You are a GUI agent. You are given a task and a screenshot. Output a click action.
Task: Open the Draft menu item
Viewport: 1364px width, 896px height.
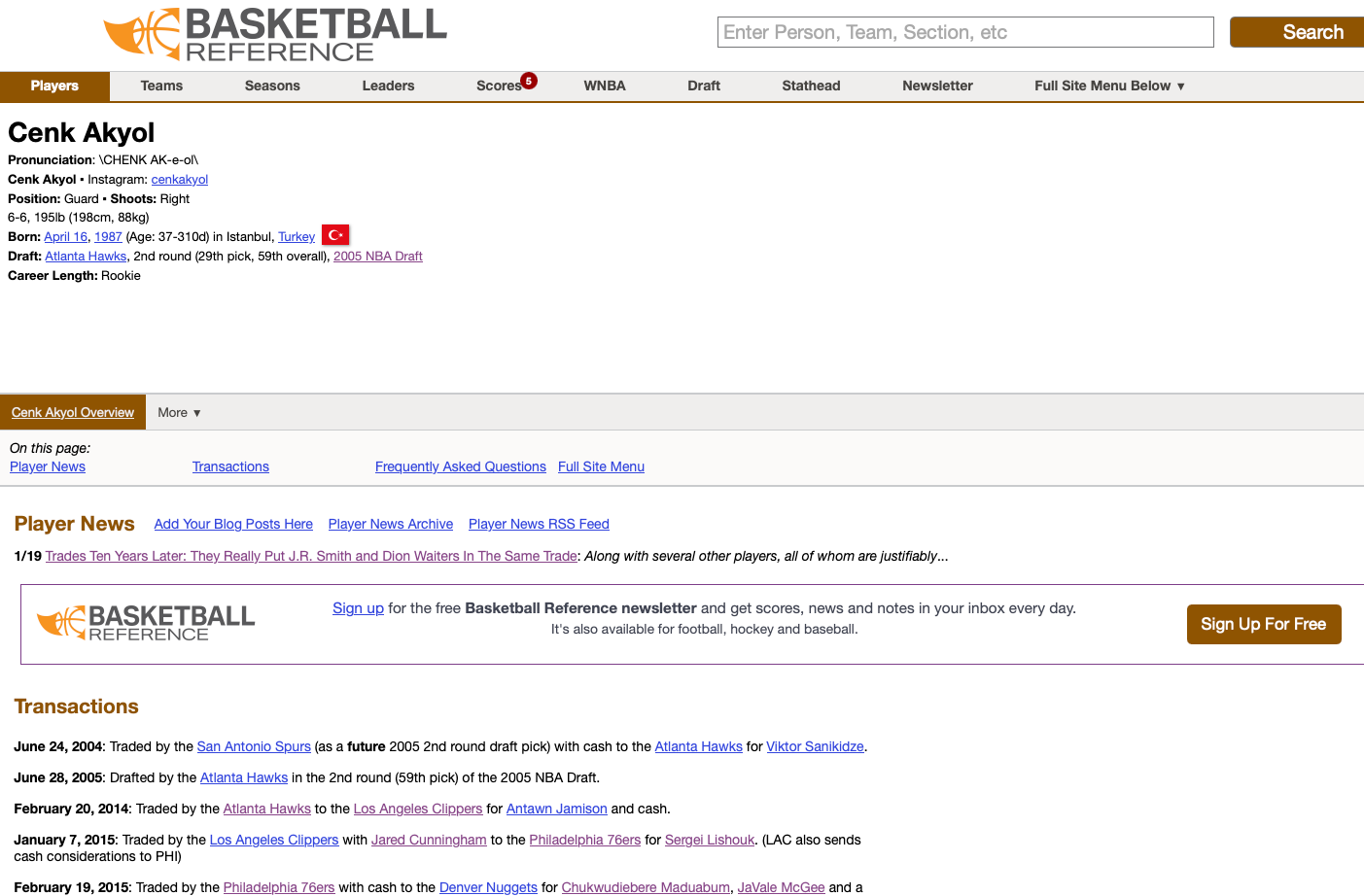pyautogui.click(x=704, y=86)
